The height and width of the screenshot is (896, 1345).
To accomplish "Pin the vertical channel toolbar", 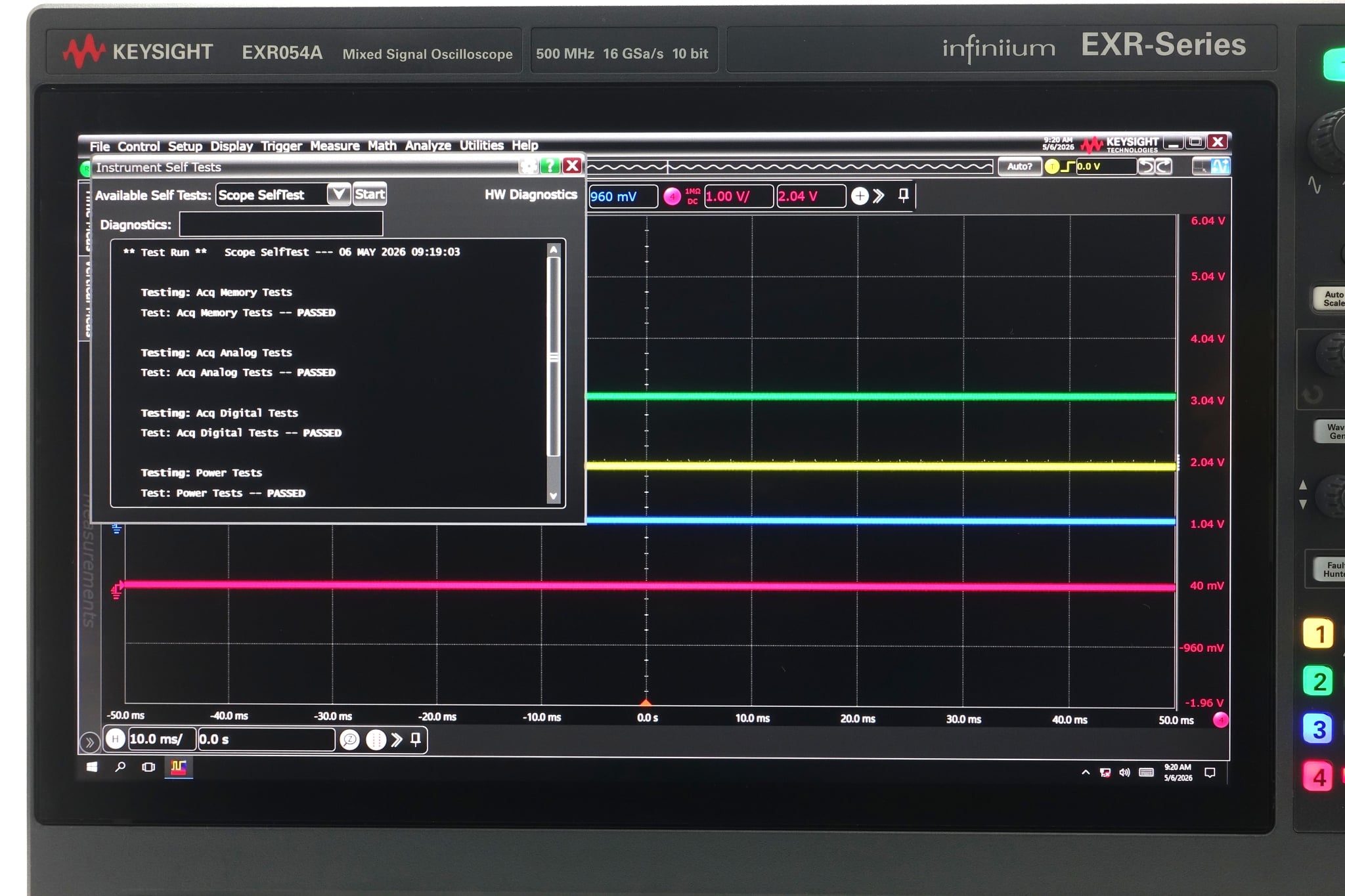I will tap(904, 196).
